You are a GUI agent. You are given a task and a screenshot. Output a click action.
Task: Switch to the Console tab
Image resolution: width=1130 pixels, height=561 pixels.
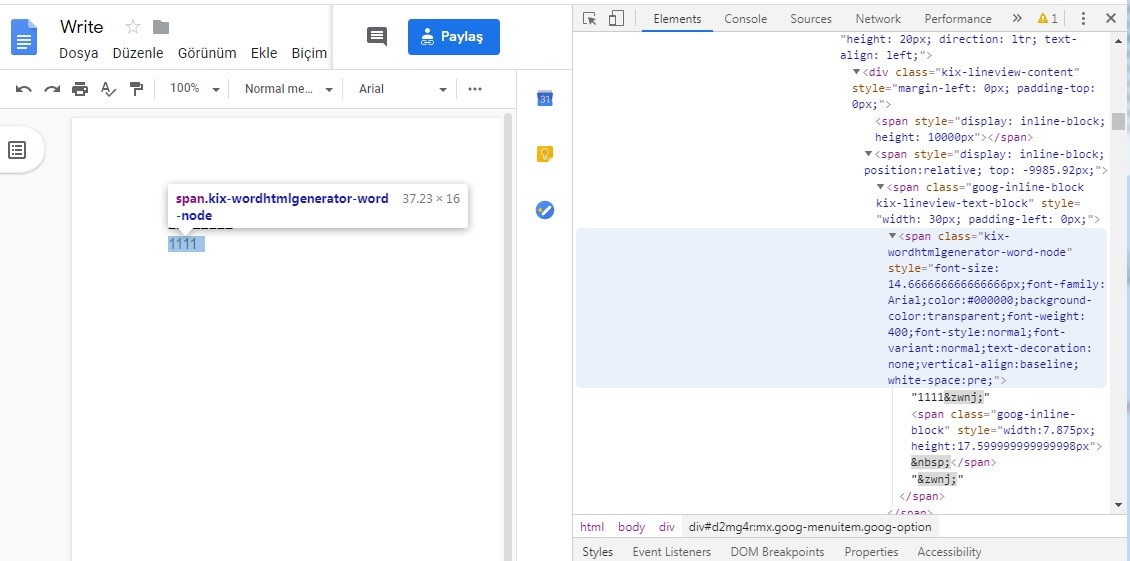[x=746, y=19]
